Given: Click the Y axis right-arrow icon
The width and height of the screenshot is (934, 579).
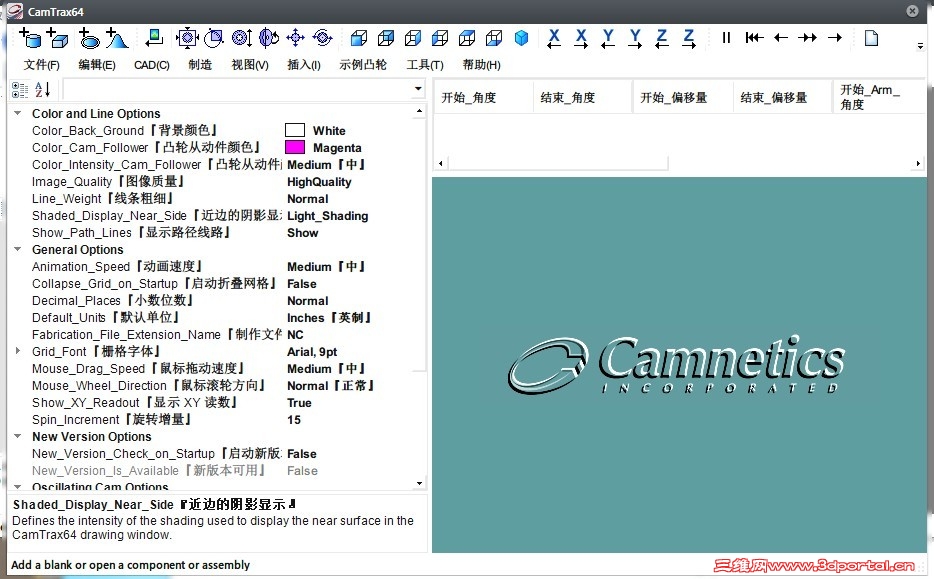Looking at the screenshot, I should [x=636, y=38].
